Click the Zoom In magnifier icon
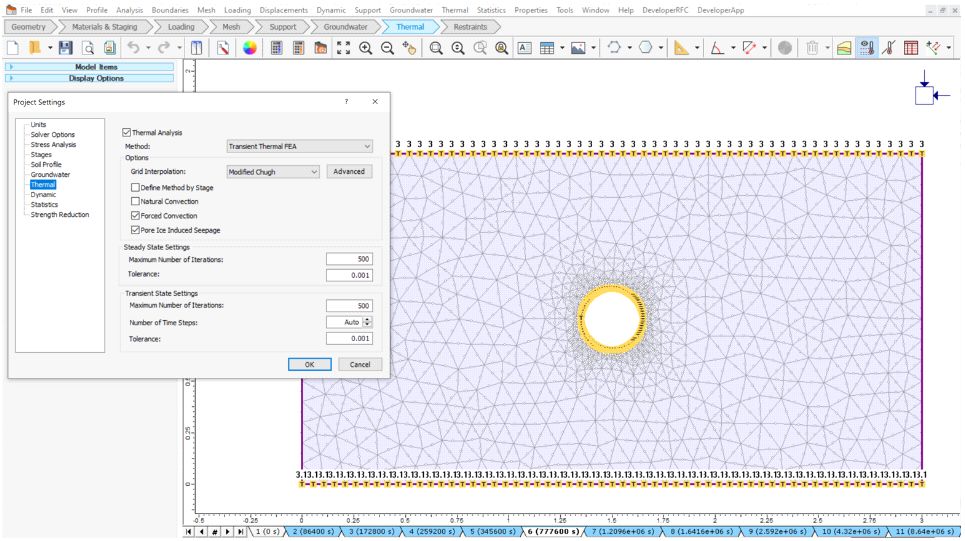This screenshot has height=541, width=965. click(366, 48)
